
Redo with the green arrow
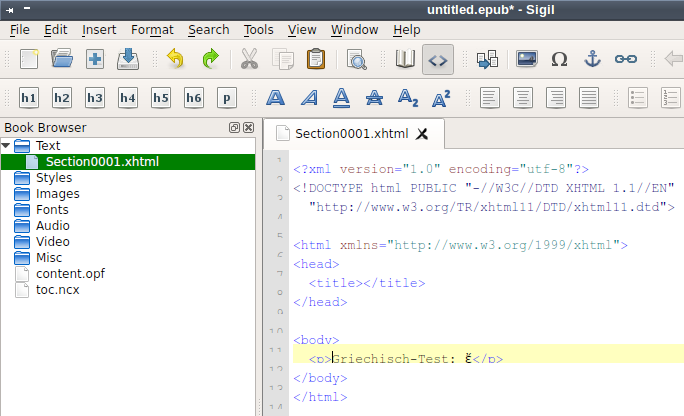pyautogui.click(x=211, y=59)
